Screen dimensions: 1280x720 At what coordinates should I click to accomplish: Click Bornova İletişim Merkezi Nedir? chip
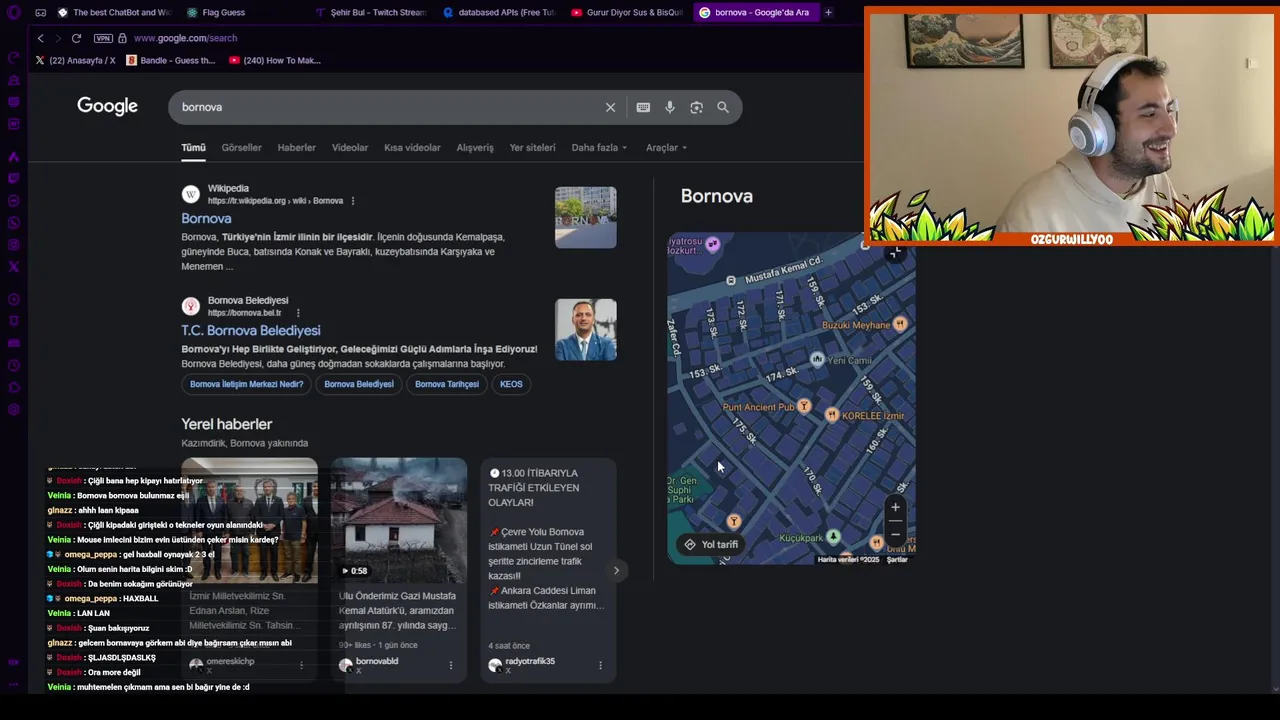[246, 384]
